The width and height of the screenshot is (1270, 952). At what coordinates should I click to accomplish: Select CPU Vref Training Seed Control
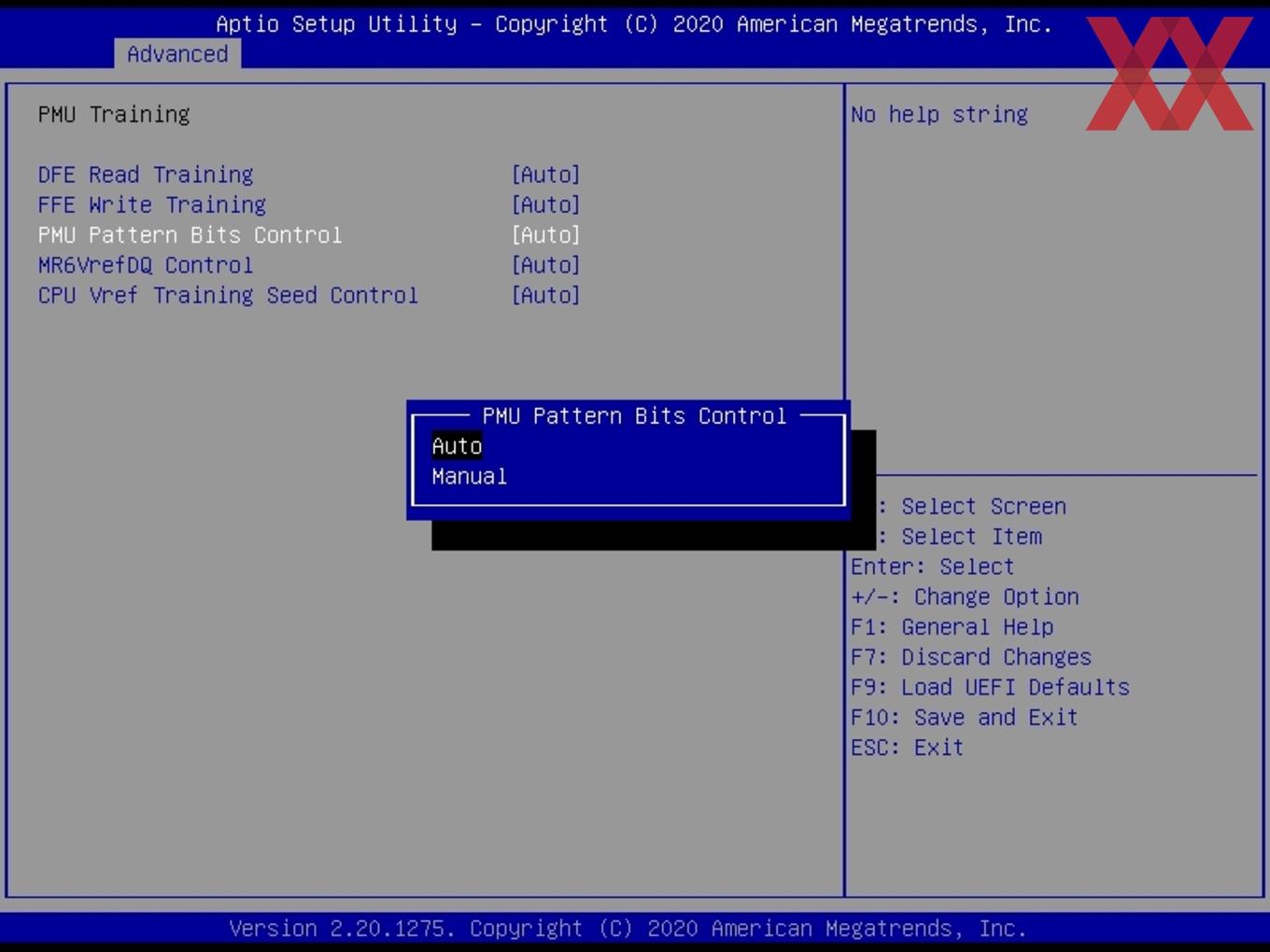tap(228, 295)
